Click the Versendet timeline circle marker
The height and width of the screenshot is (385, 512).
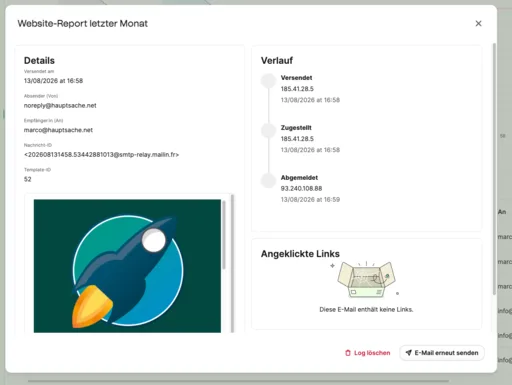tap(268, 81)
